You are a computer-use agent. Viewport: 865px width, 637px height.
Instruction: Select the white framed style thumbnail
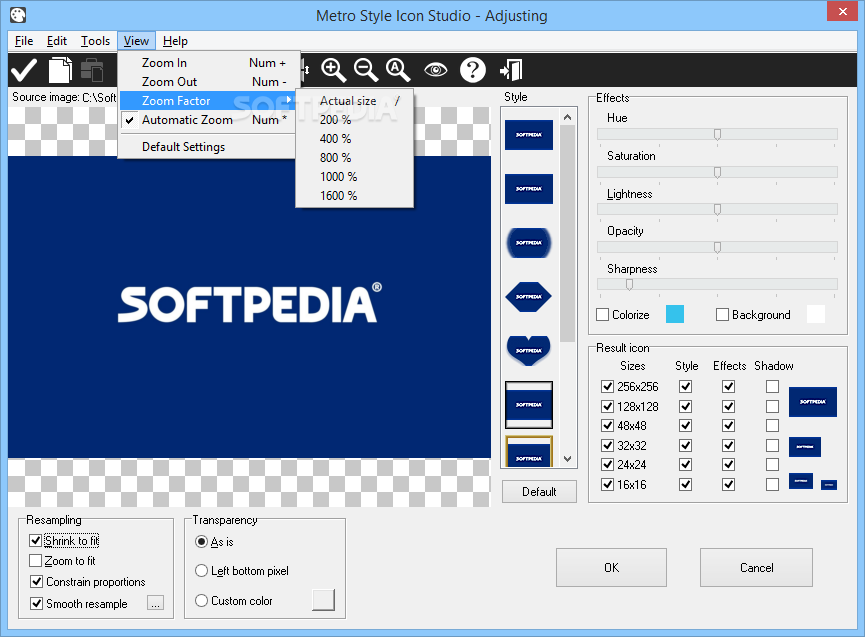[x=528, y=405]
